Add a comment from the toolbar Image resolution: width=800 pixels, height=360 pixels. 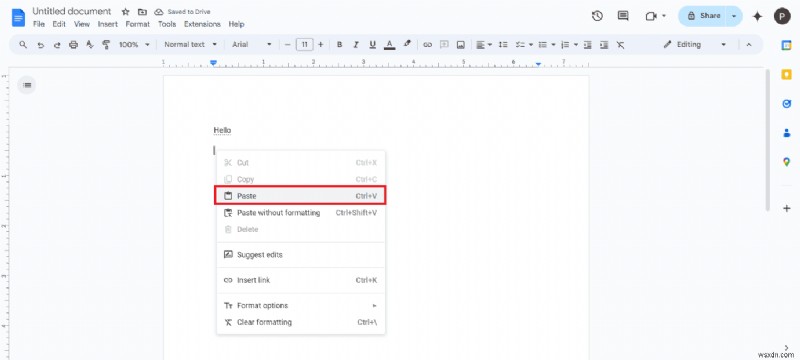(x=444, y=45)
